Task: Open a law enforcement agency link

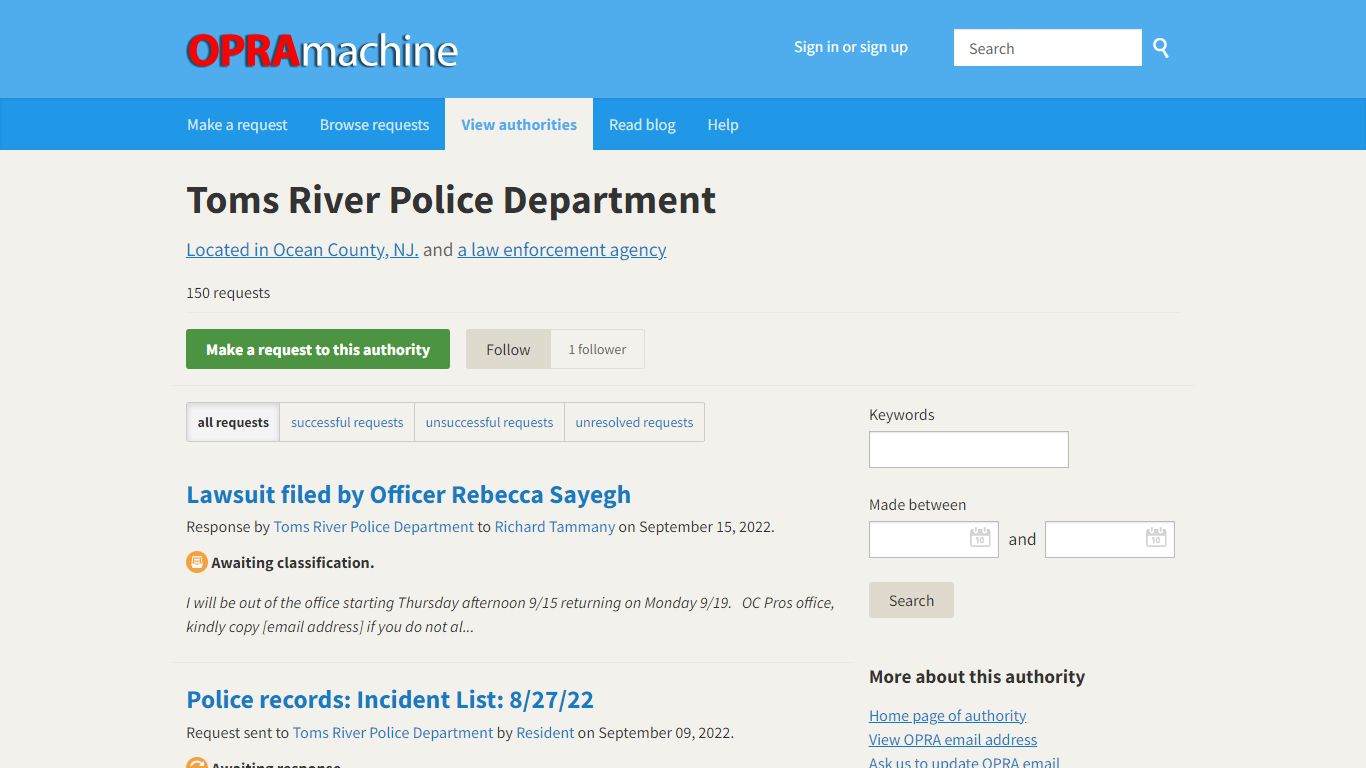Action: [x=562, y=250]
